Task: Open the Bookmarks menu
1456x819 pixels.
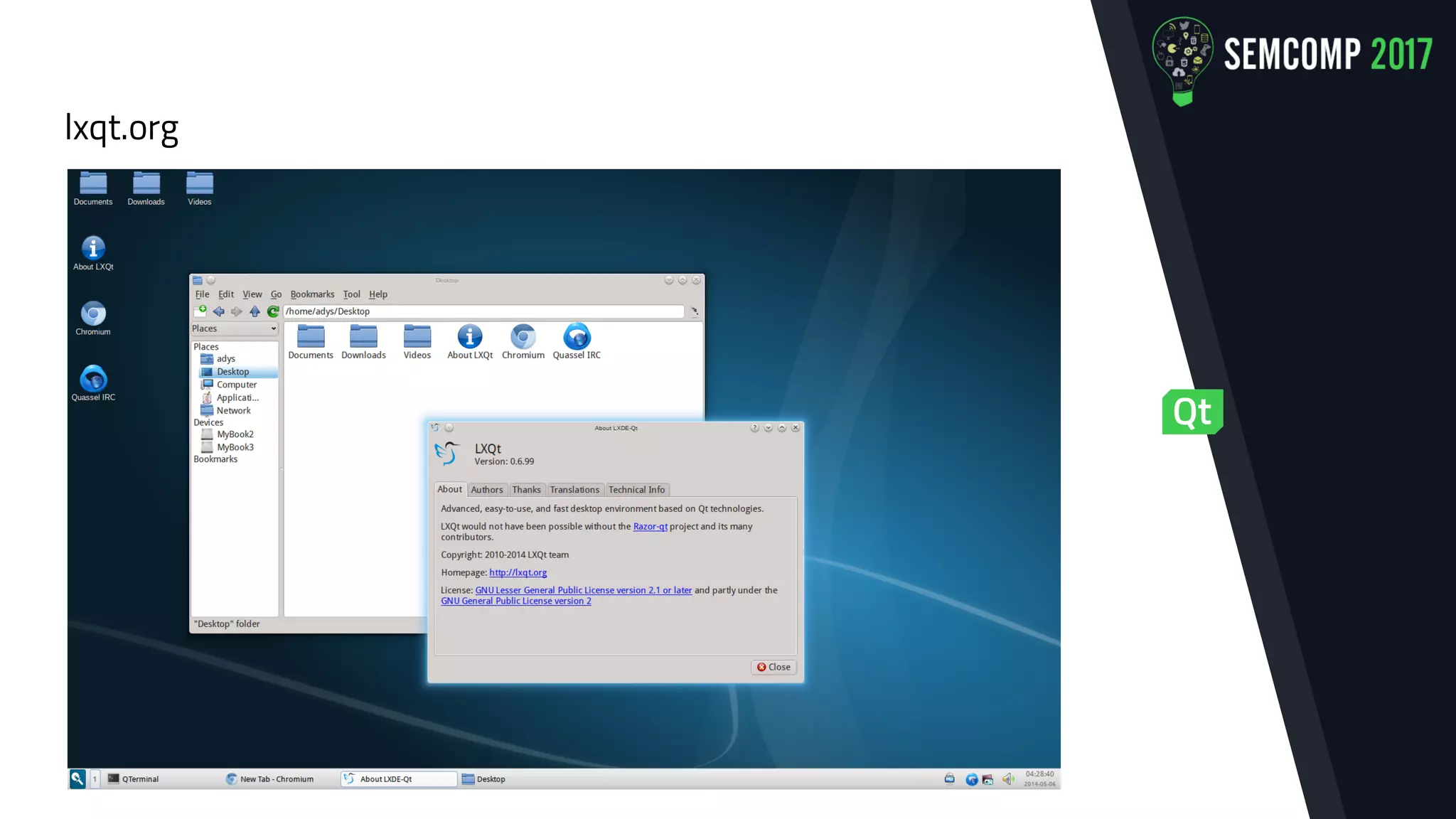Action: tap(312, 294)
